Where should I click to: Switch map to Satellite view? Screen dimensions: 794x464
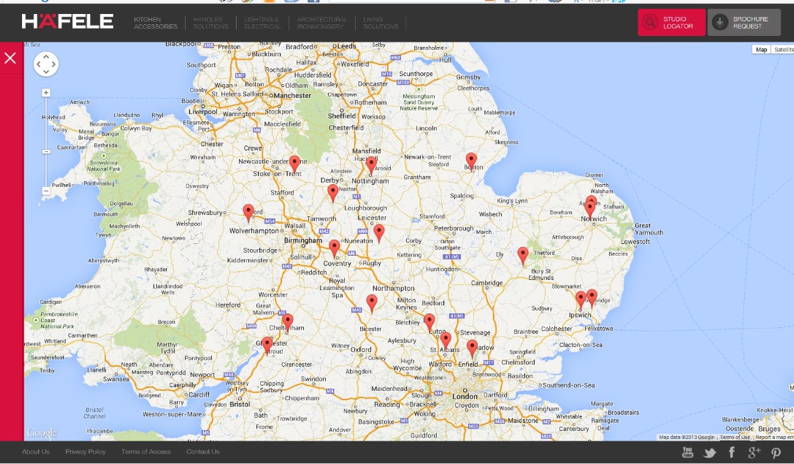[783, 50]
